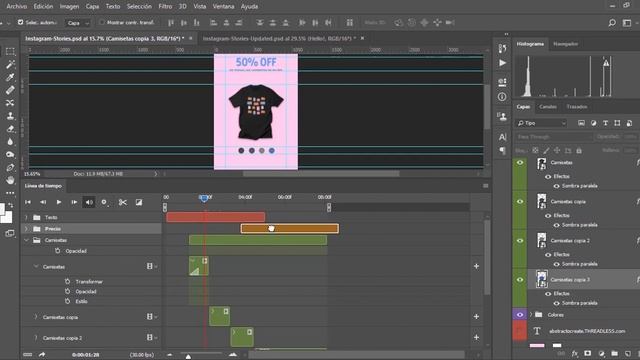Select the Blur droplet tool
The height and width of the screenshot is (360, 640).
[10, 142]
